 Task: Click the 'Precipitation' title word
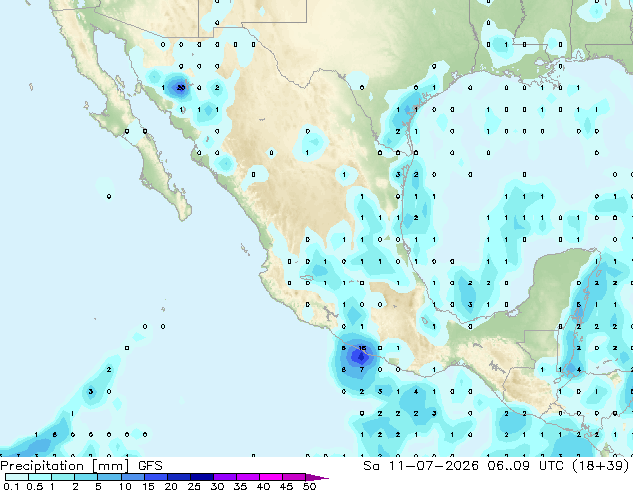point(42,466)
